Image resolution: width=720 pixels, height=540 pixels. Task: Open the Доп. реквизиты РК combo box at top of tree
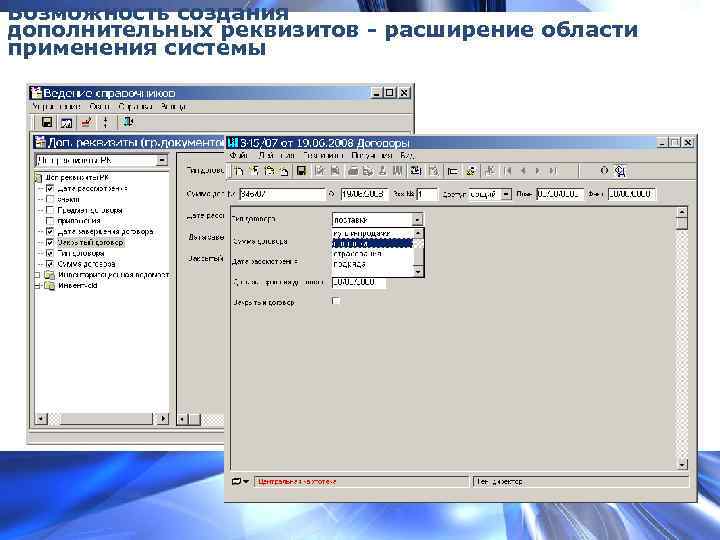[x=162, y=160]
